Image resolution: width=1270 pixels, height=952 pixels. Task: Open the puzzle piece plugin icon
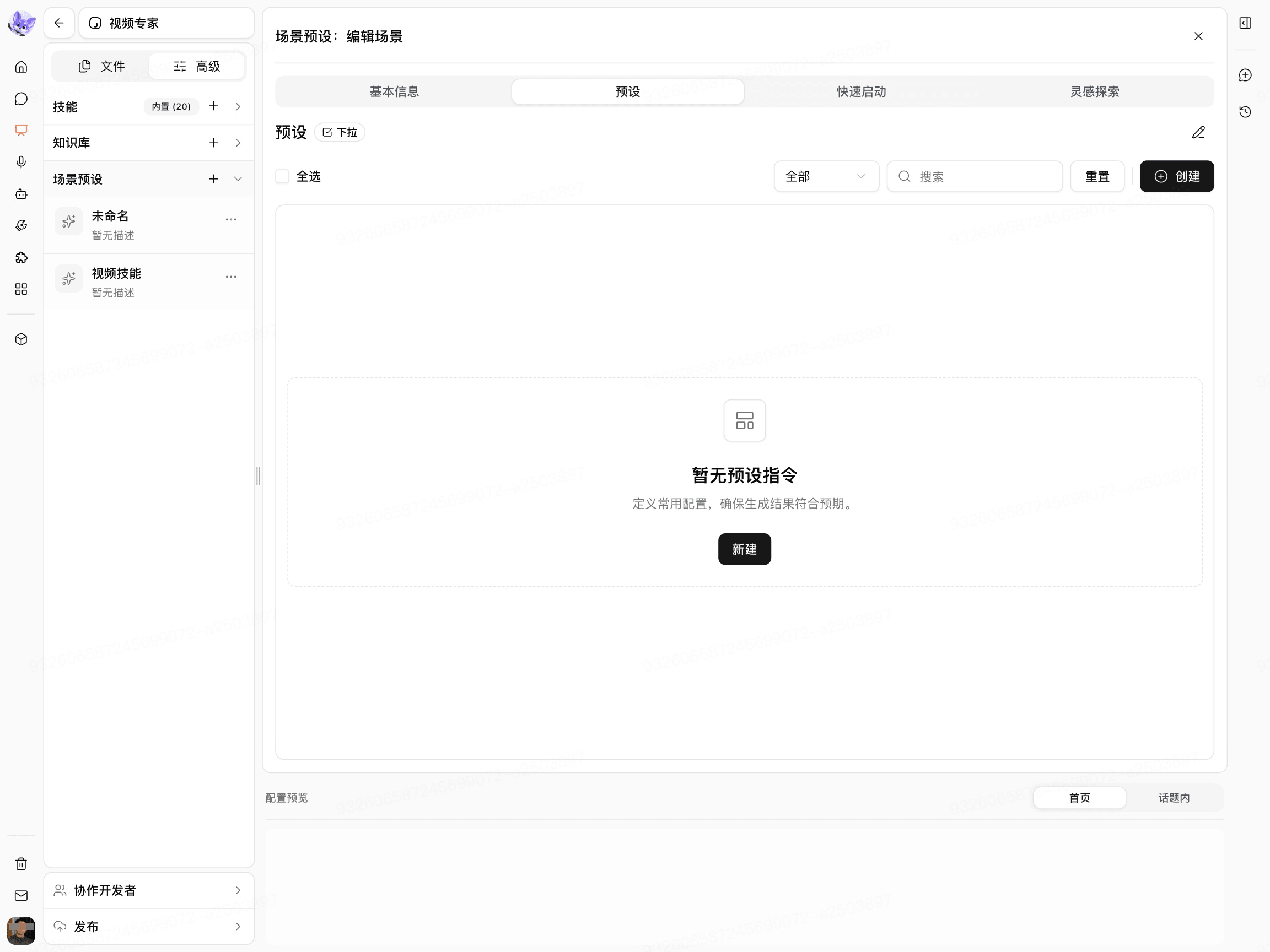(21, 258)
